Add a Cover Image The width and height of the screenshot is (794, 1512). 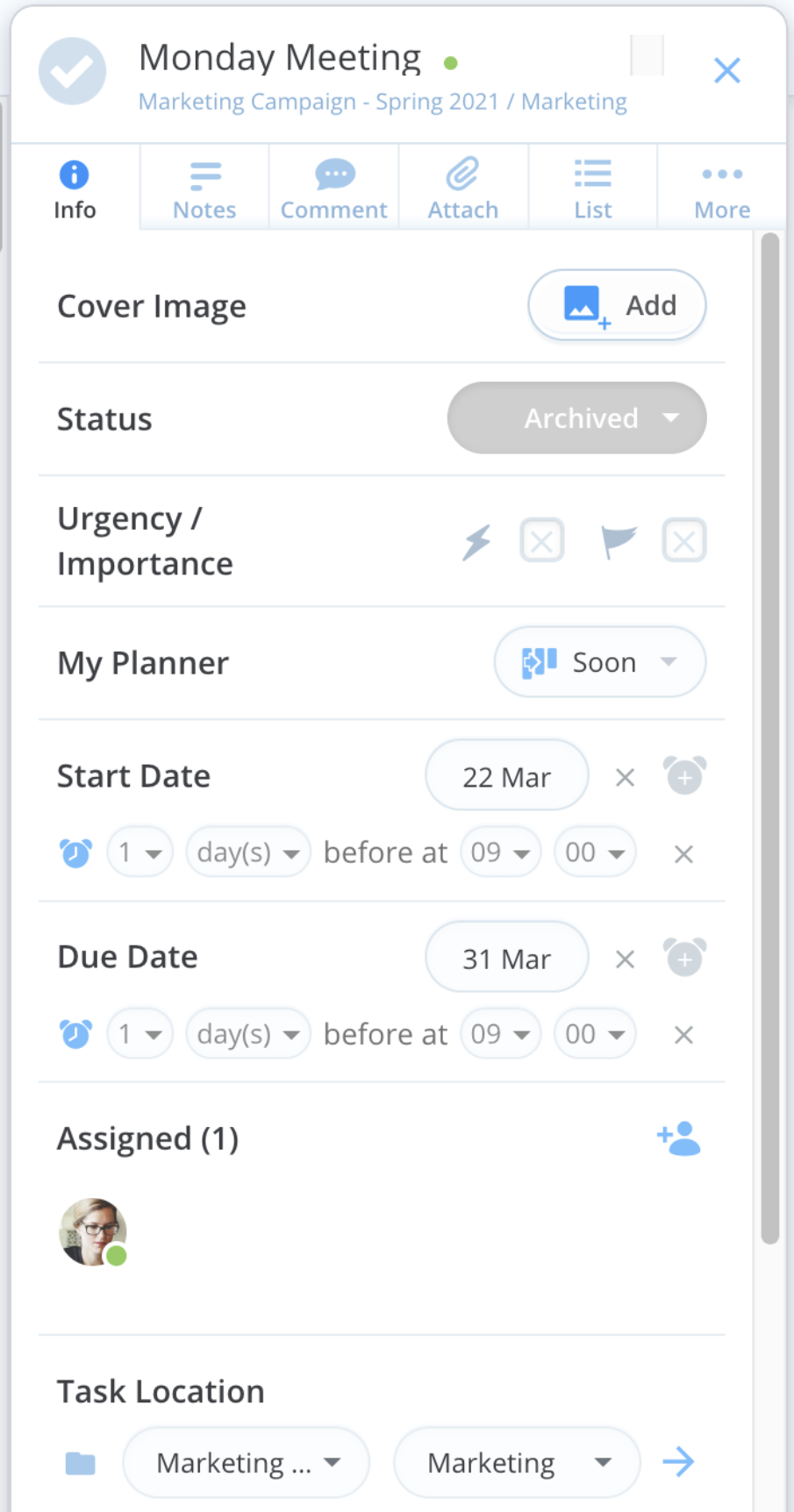click(616, 305)
